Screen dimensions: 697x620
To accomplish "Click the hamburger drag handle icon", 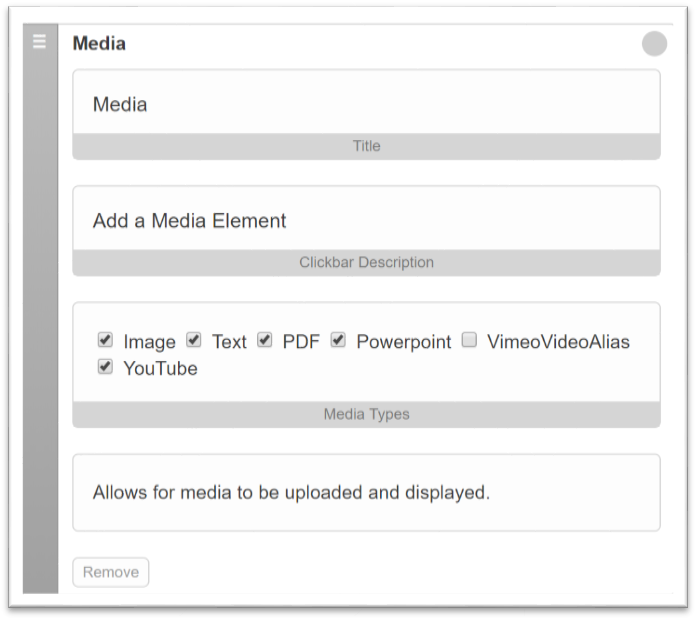I will click(x=40, y=41).
